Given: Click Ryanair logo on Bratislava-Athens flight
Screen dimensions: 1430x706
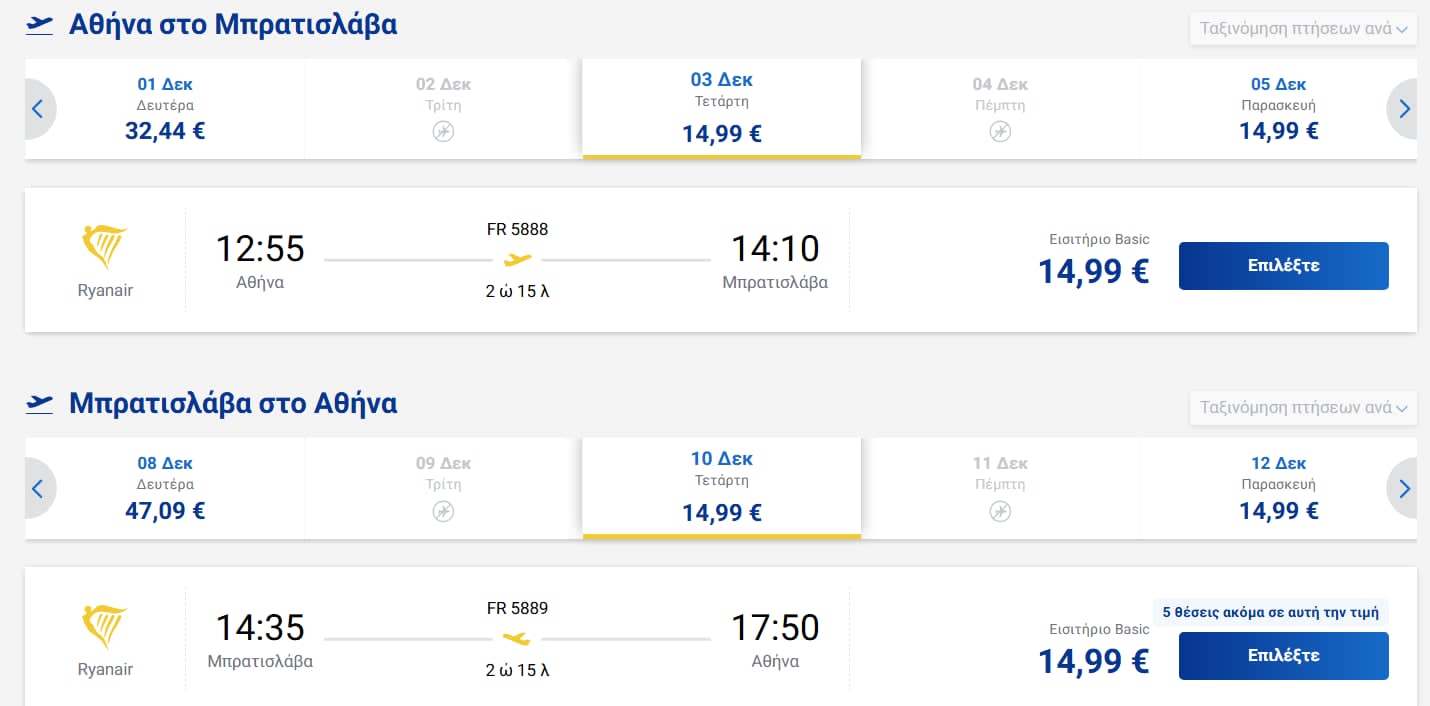Looking at the screenshot, I should [x=104, y=628].
